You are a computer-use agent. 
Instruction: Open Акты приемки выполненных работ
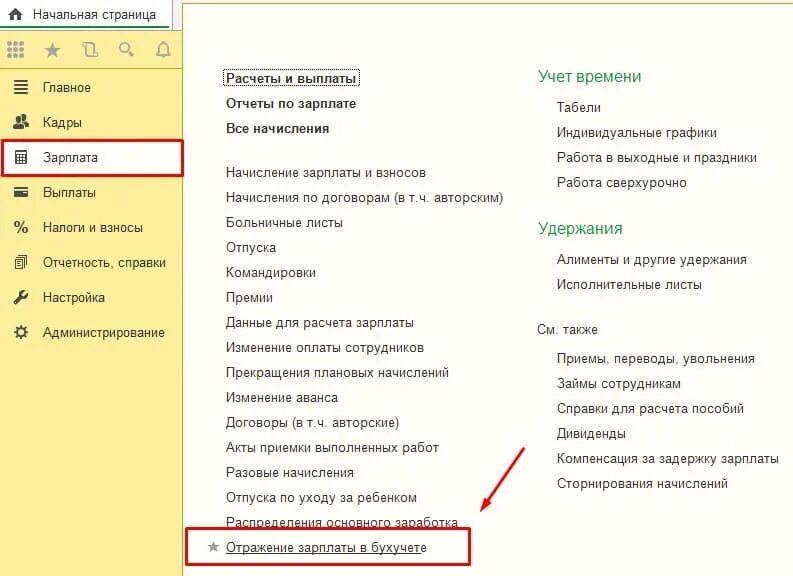(x=332, y=447)
